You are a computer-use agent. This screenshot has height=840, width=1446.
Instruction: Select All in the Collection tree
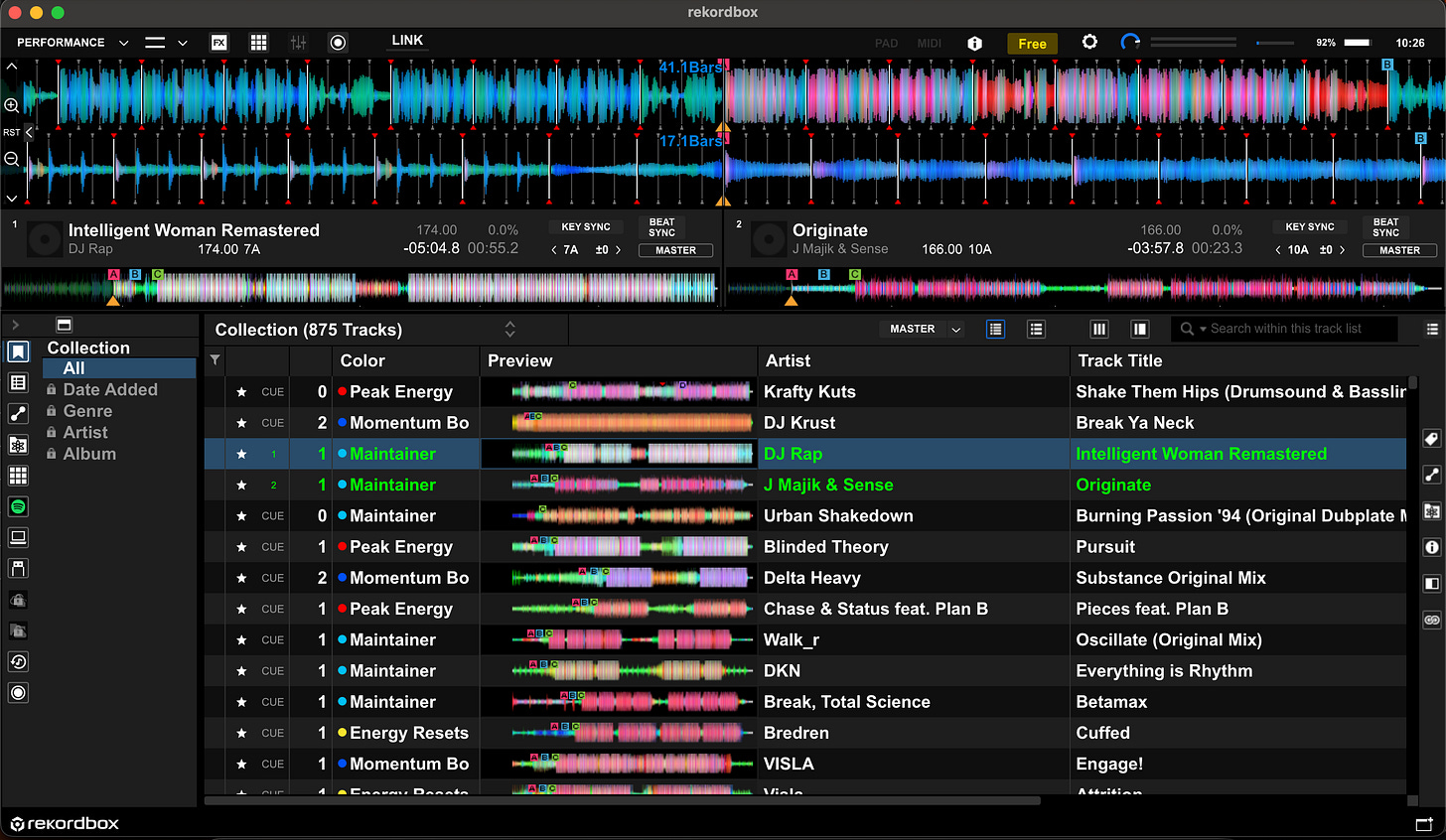(x=119, y=368)
